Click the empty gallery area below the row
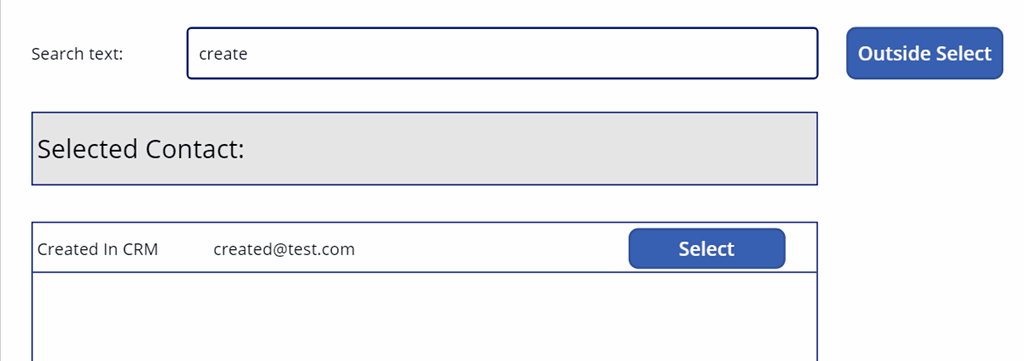 [424, 317]
